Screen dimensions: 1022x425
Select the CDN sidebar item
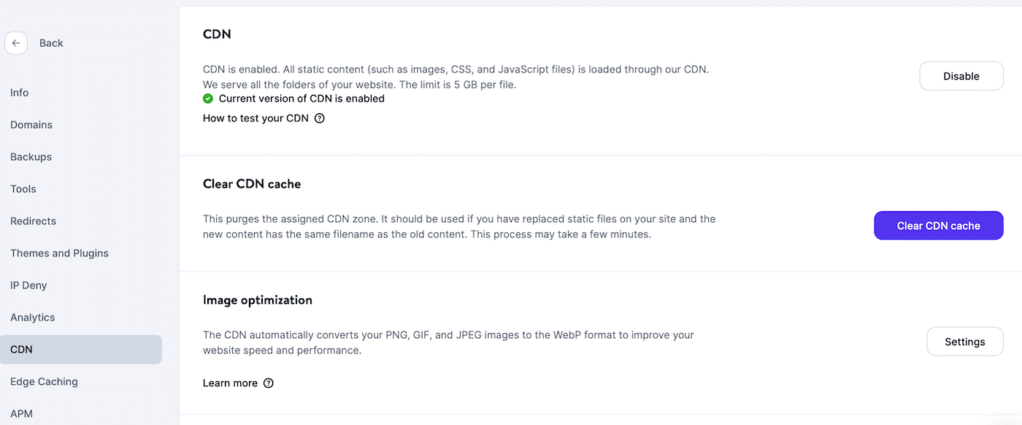(x=21, y=349)
